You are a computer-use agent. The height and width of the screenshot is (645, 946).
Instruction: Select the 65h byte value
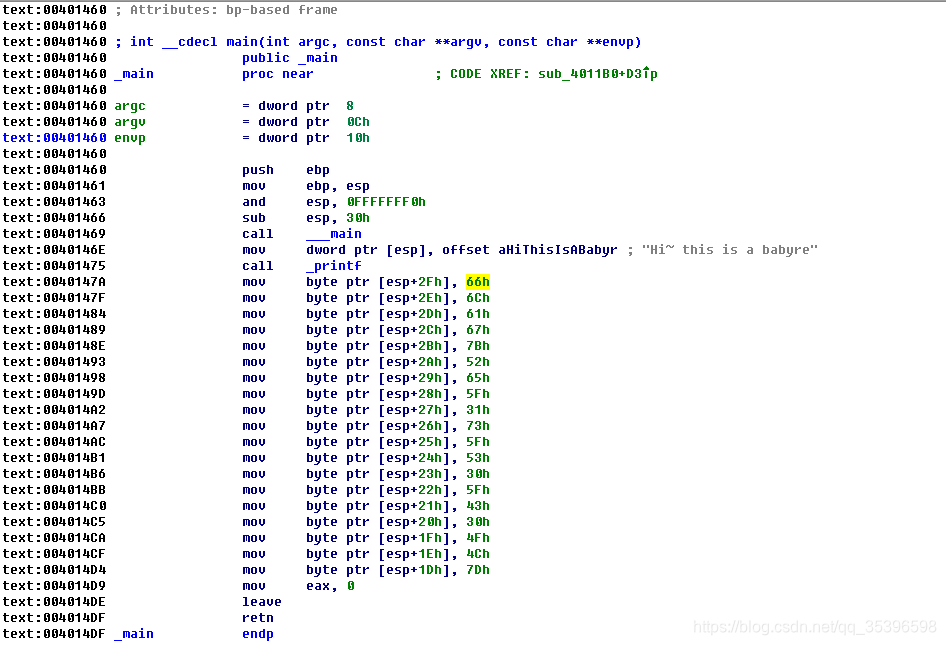[x=477, y=378]
